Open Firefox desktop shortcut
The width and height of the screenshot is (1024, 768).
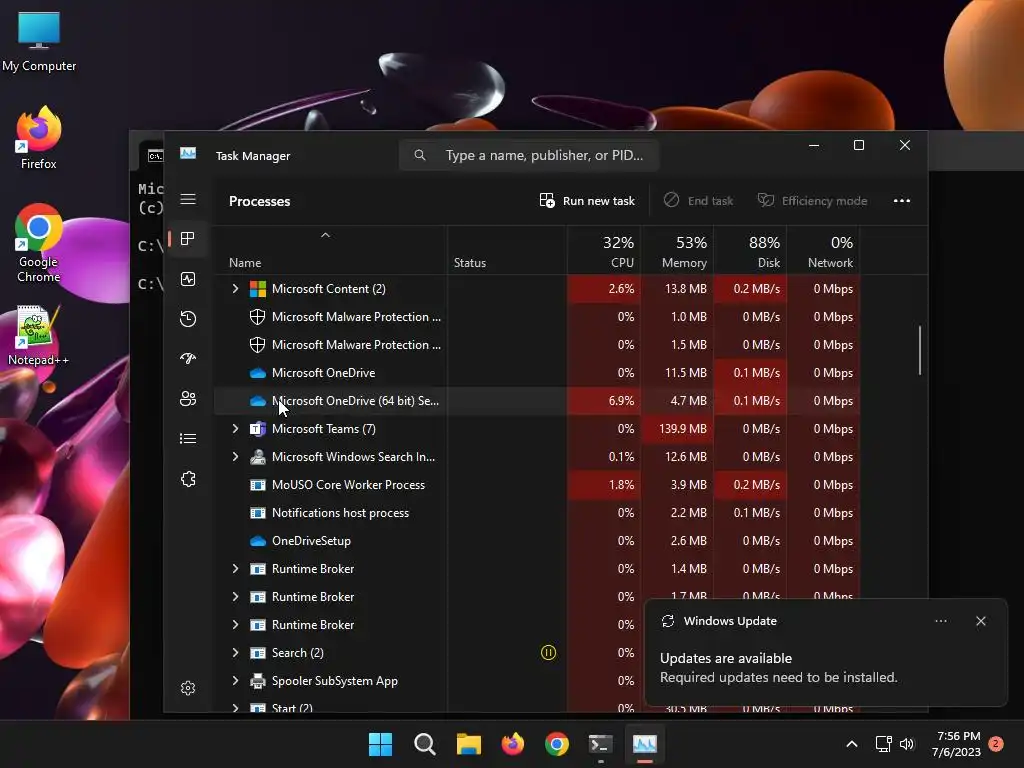[39, 138]
